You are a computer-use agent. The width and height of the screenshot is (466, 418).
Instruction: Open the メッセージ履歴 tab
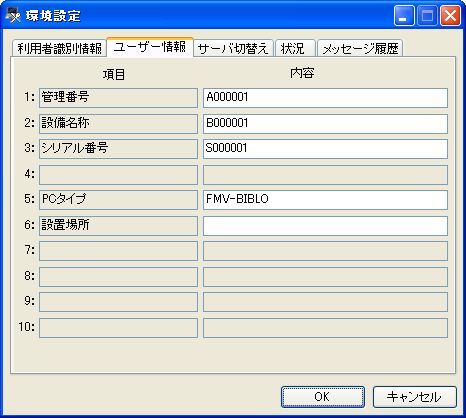tap(360, 48)
